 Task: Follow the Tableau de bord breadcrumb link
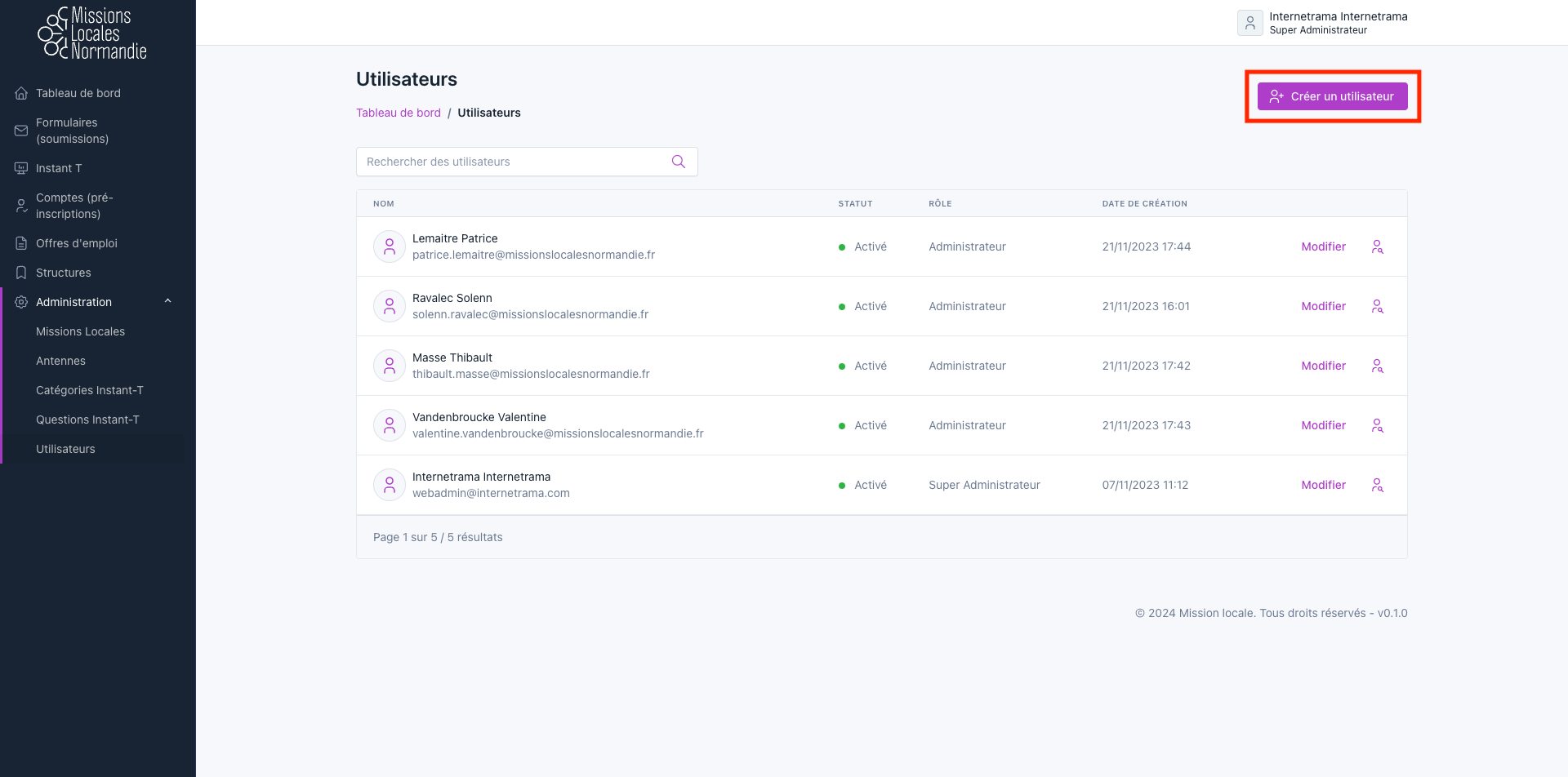tap(398, 113)
